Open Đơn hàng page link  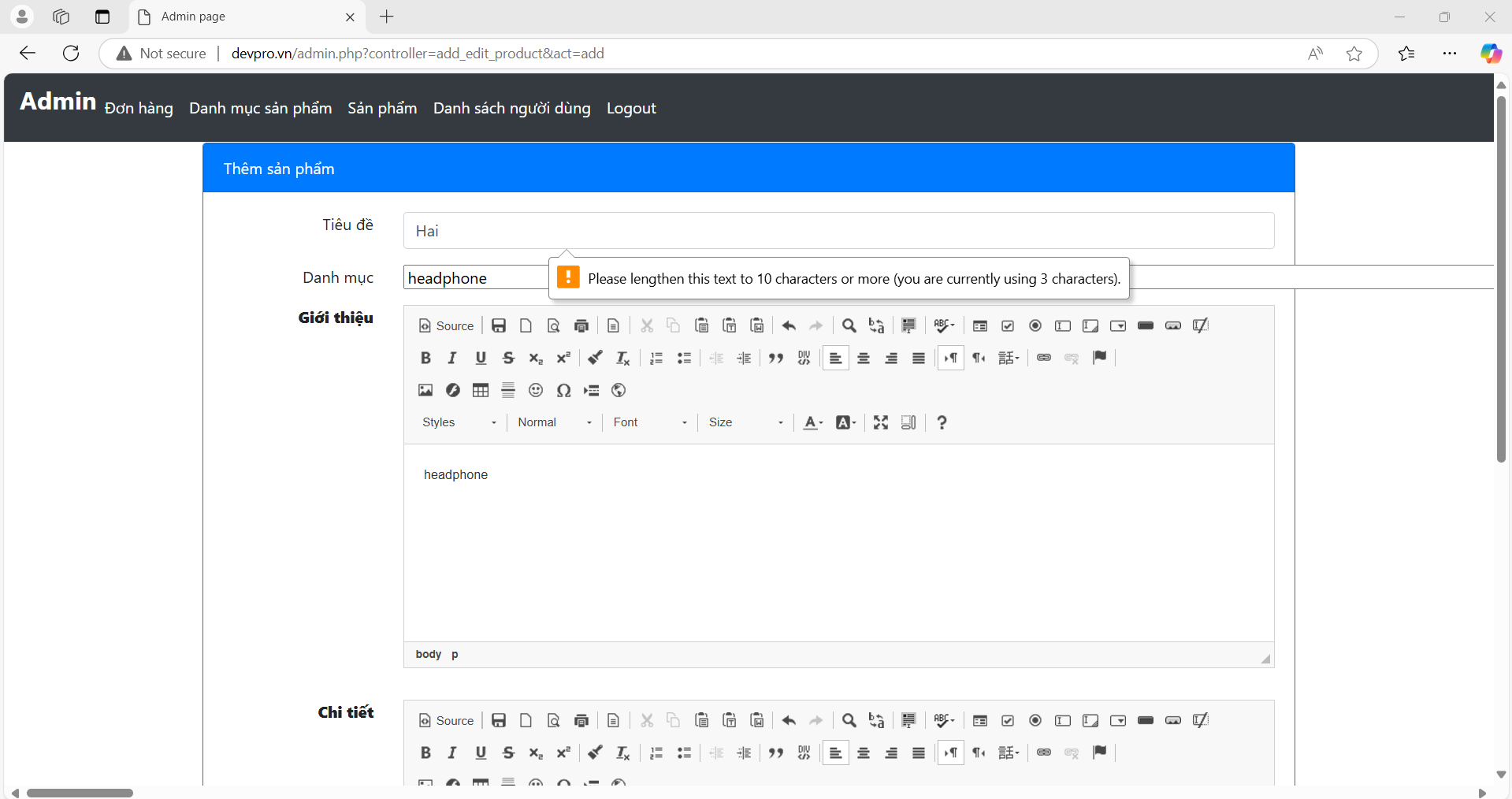139,109
